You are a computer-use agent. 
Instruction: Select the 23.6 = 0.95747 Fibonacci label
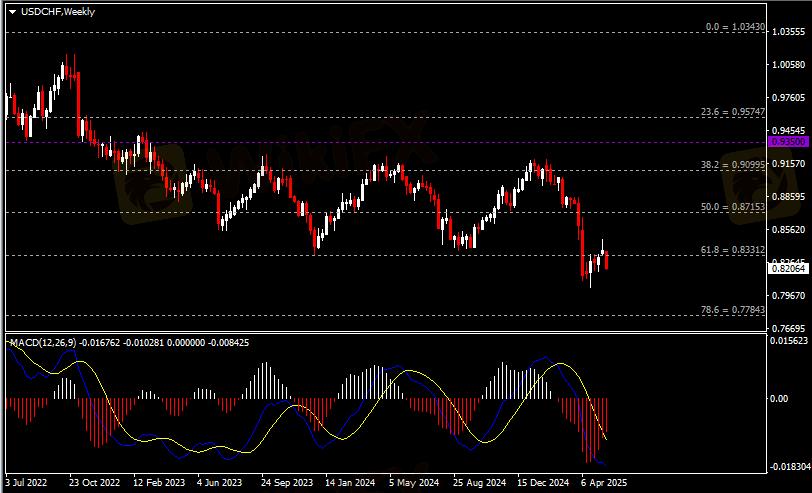click(x=733, y=112)
